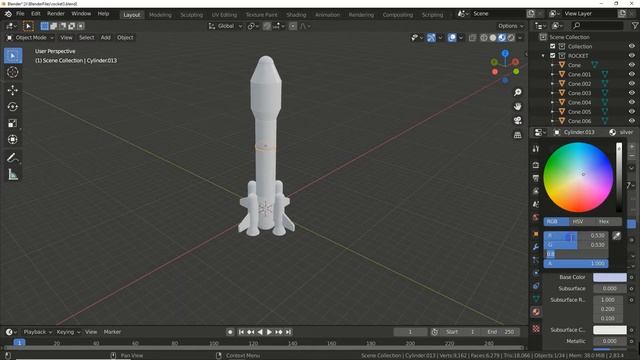The height and width of the screenshot is (360, 640).
Task: Open the File menu
Action: click(20, 13)
